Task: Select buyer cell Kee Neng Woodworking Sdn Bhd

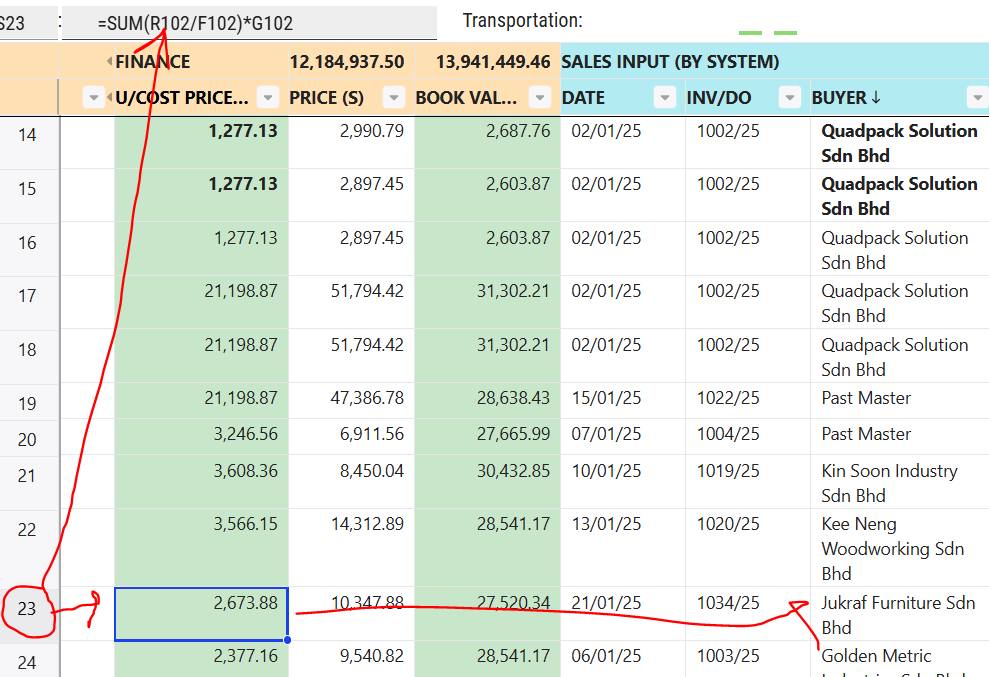Action: tap(899, 548)
